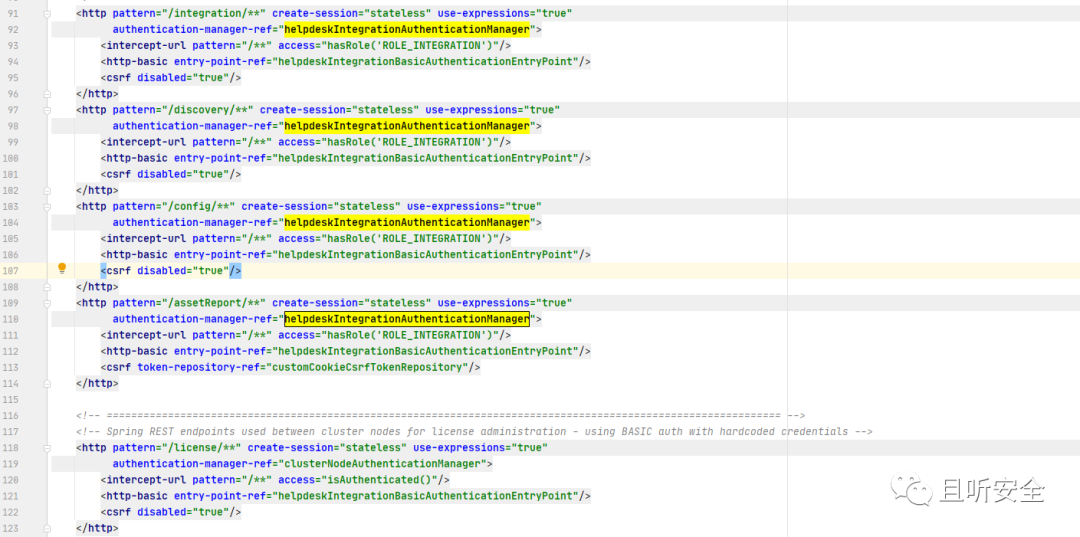1080x537 pixels.
Task: Collapse the http block starting at line 91
Action: (47, 14)
